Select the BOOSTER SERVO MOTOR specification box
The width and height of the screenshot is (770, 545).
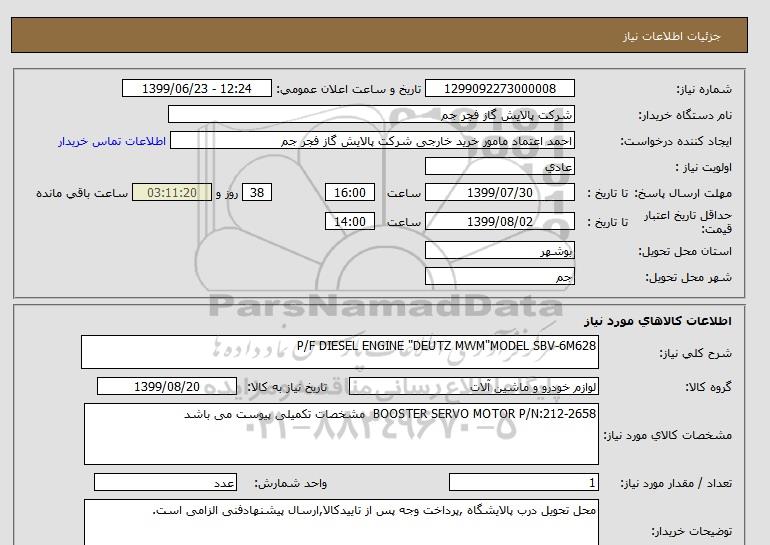341,434
